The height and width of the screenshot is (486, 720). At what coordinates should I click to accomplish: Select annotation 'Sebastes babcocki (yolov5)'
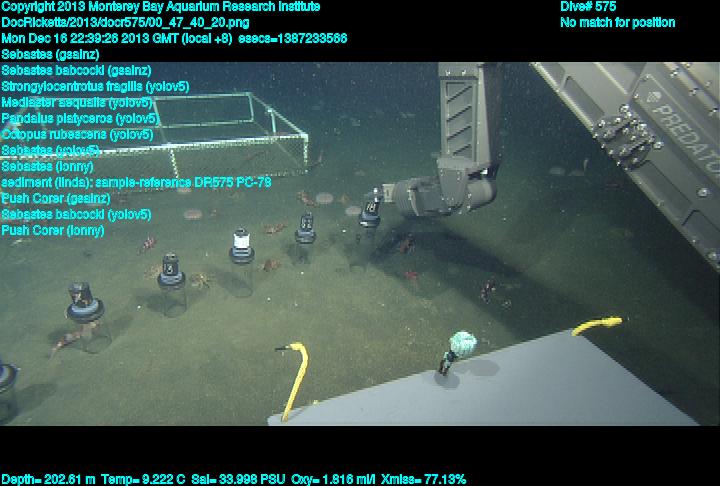tap(76, 215)
